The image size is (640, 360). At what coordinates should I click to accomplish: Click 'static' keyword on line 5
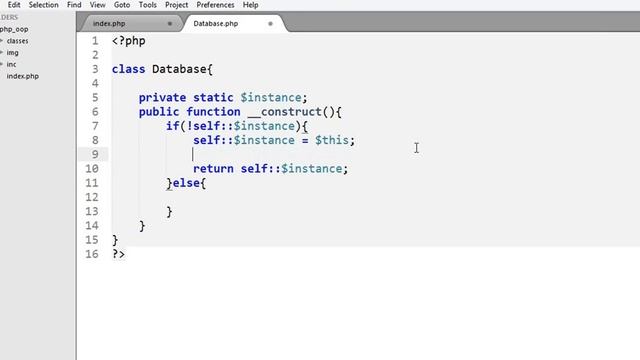coord(213,98)
